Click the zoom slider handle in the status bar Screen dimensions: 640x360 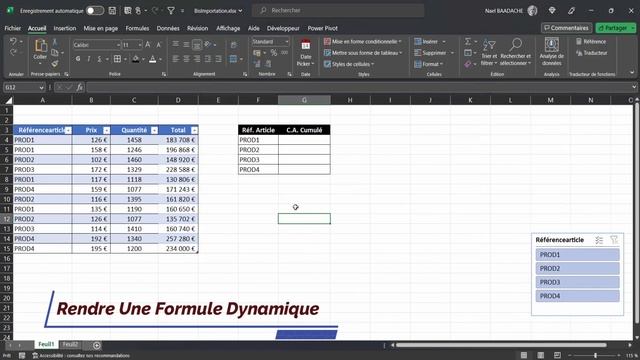[595, 356]
